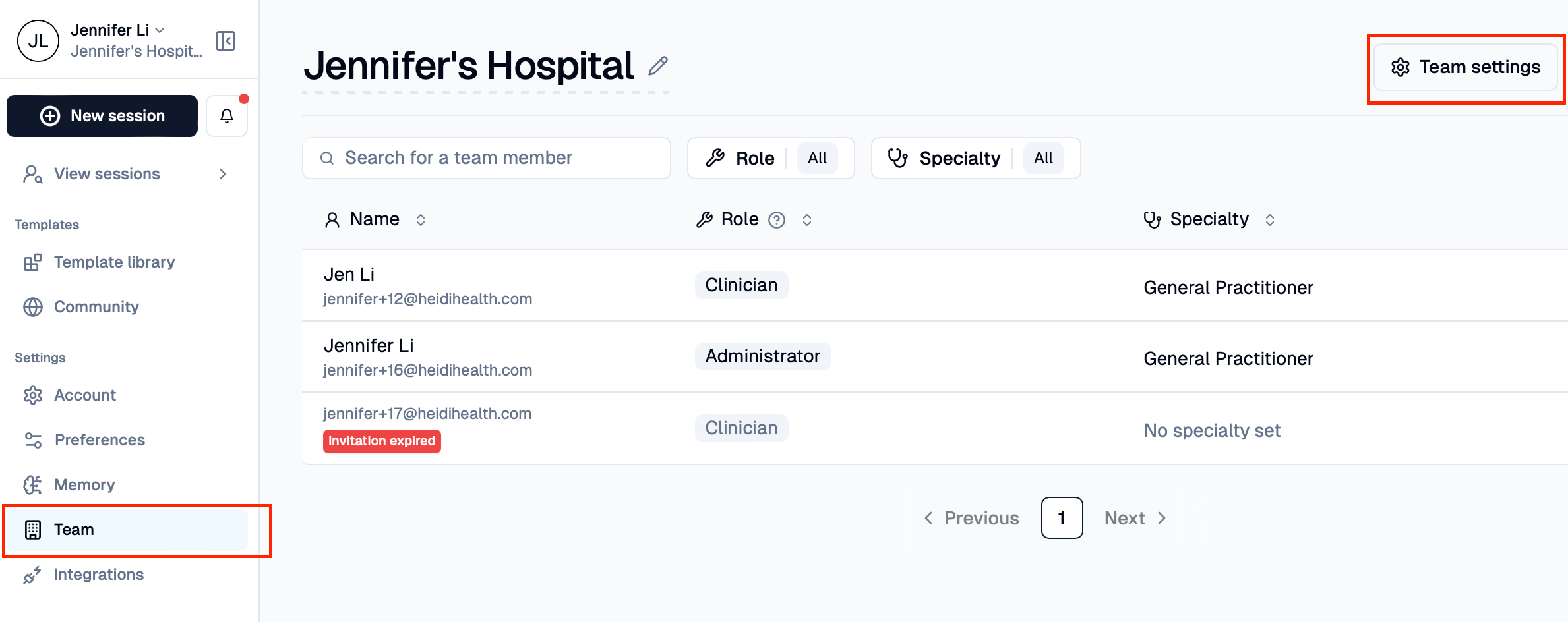Open Memory settings via its icon

coord(33,484)
